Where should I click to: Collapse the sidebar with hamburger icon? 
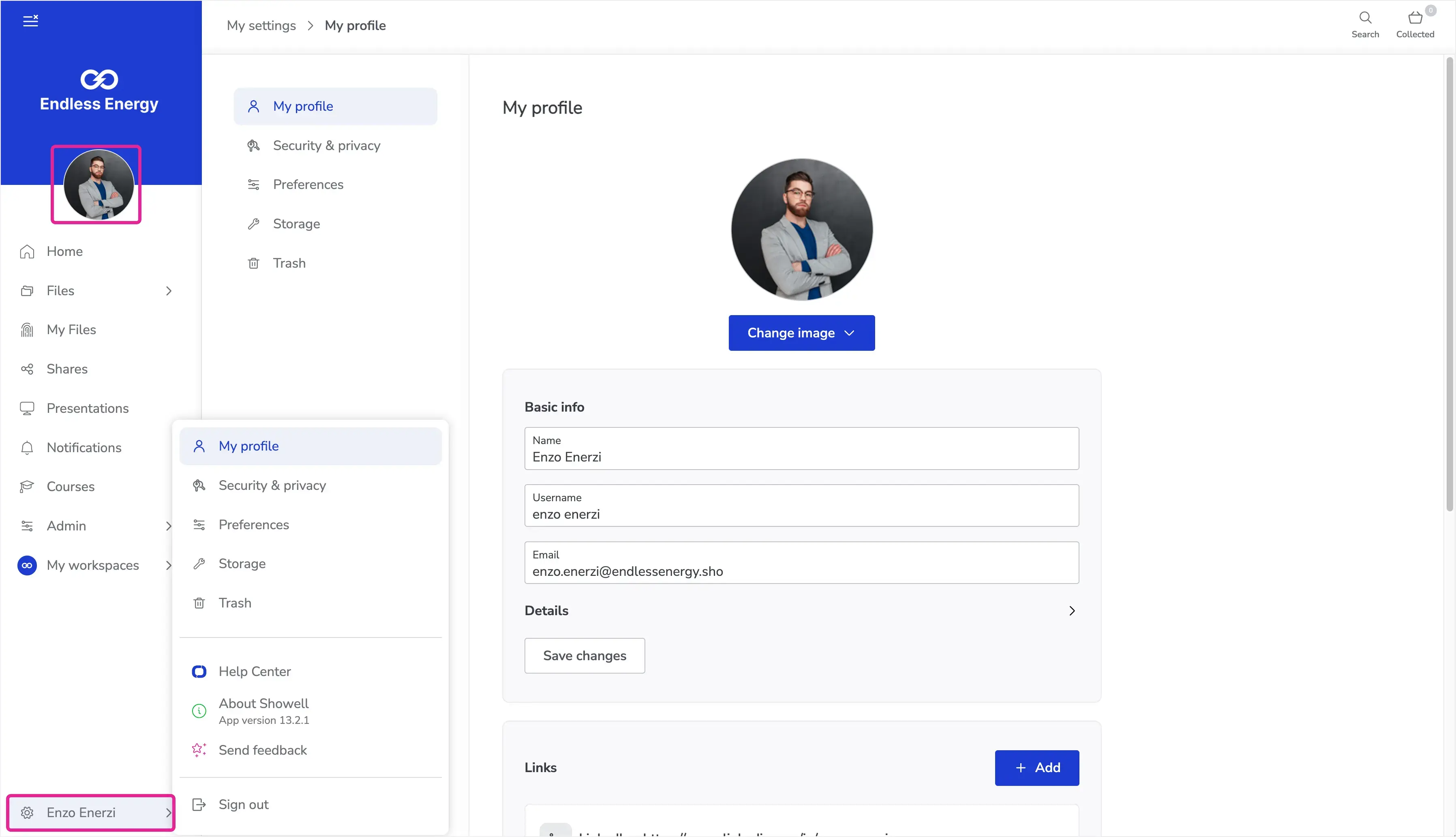pos(30,21)
